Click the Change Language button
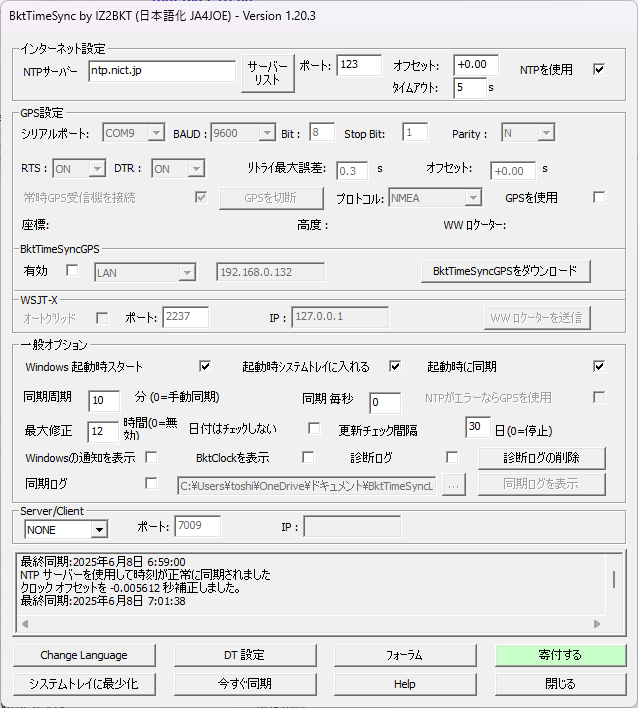This screenshot has width=638, height=708. 84,655
